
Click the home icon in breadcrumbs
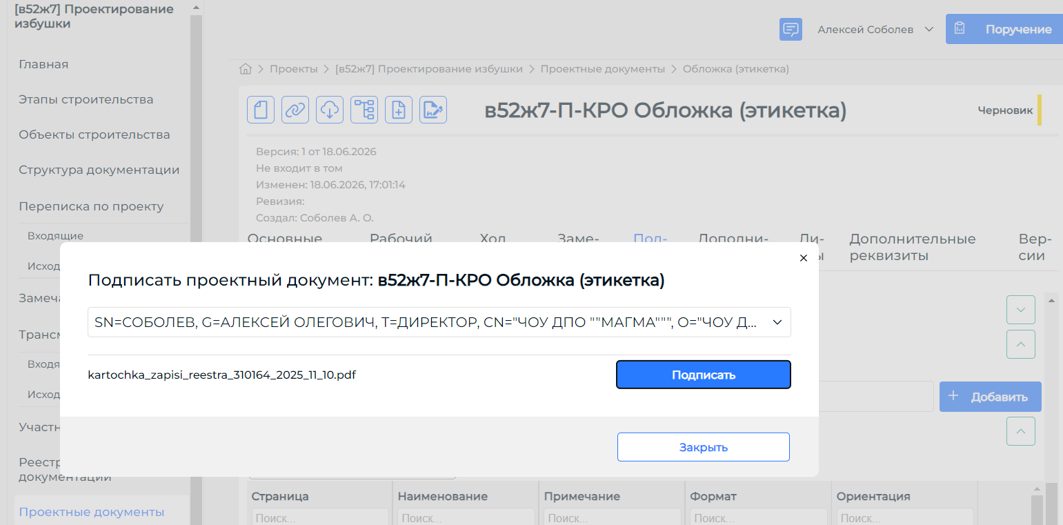click(x=246, y=69)
